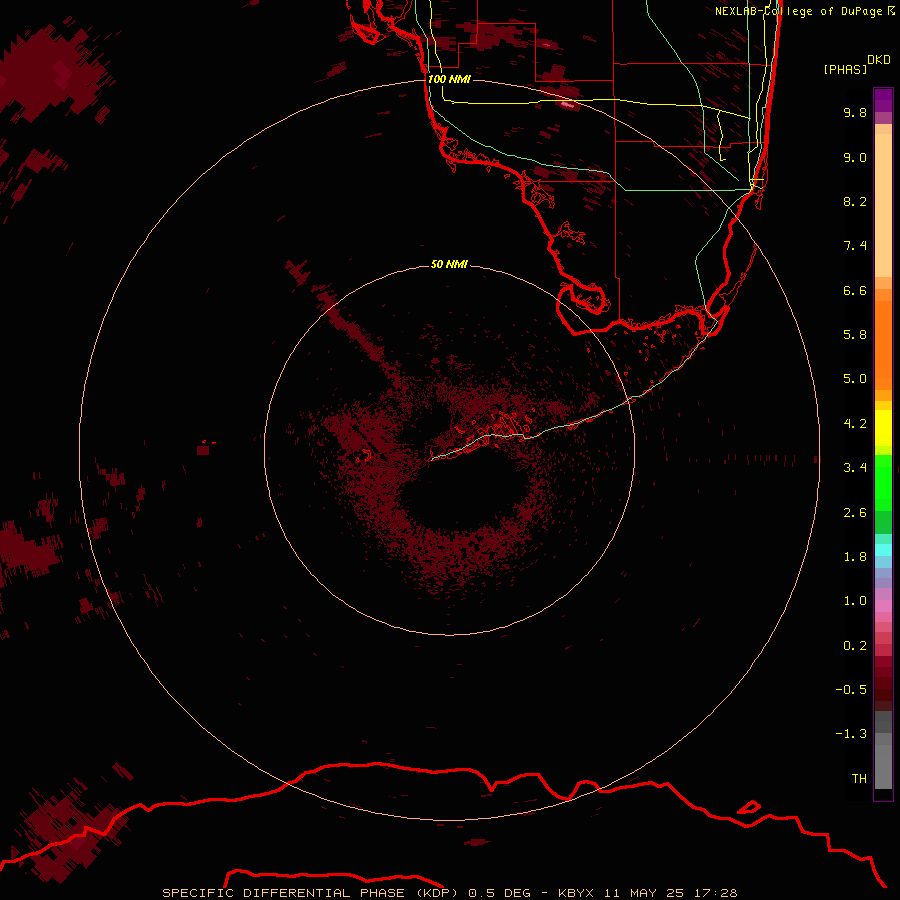Click the 7.4 value on the color scale
Image resolution: width=900 pixels, height=900 pixels.
tap(855, 246)
